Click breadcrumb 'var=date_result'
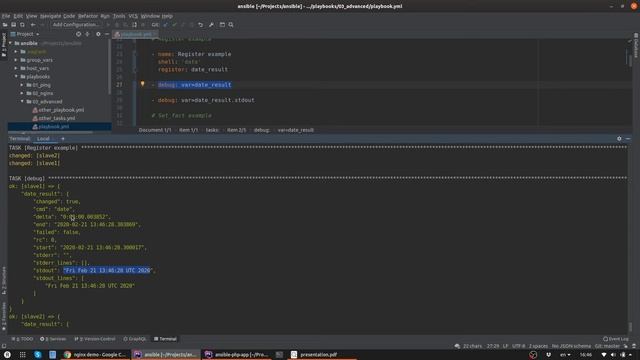640x360 pixels. 296,130
